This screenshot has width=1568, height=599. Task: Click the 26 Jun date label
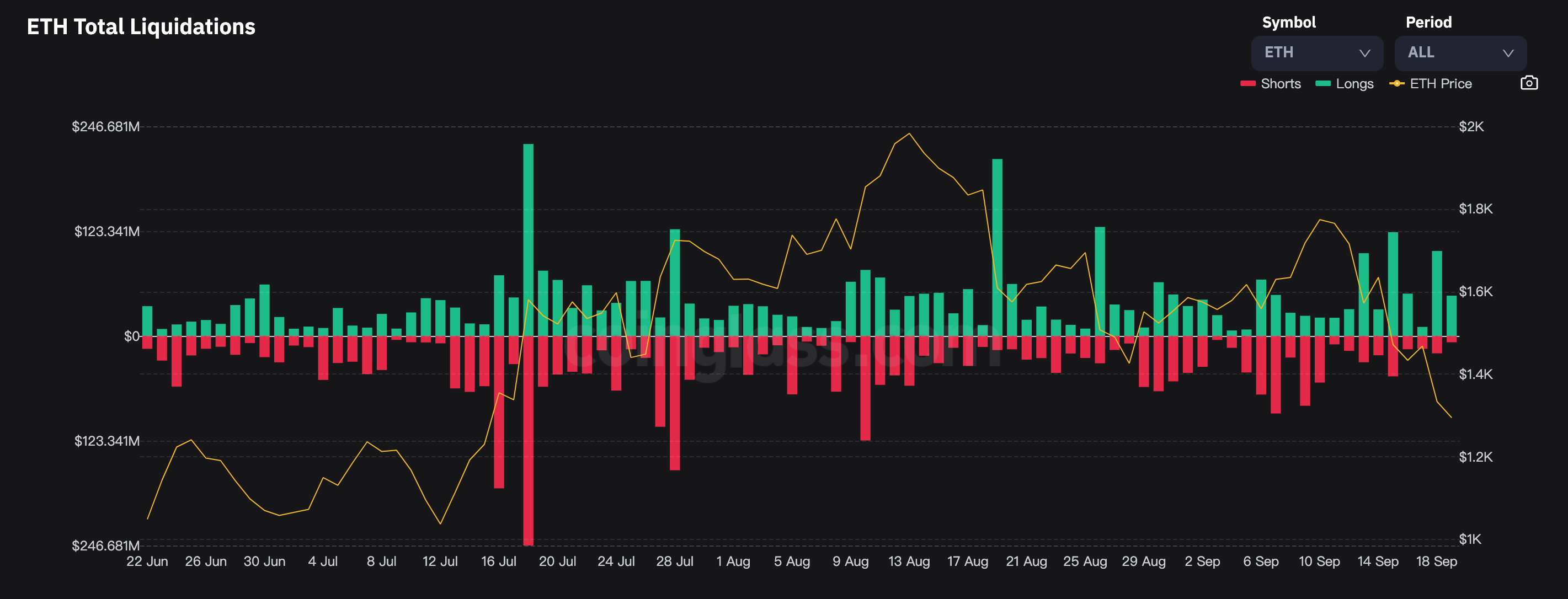pyautogui.click(x=206, y=561)
